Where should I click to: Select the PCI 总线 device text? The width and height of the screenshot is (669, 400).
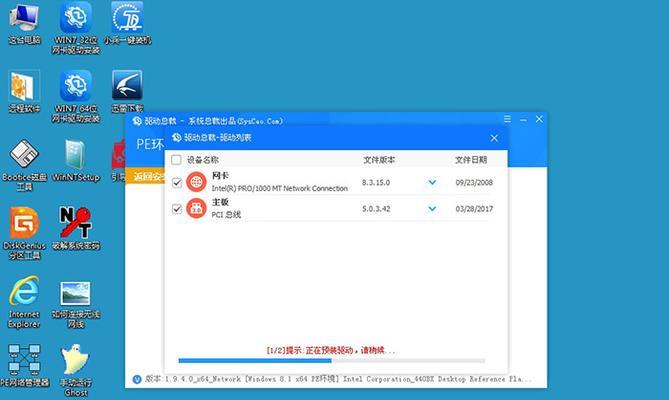226,214
